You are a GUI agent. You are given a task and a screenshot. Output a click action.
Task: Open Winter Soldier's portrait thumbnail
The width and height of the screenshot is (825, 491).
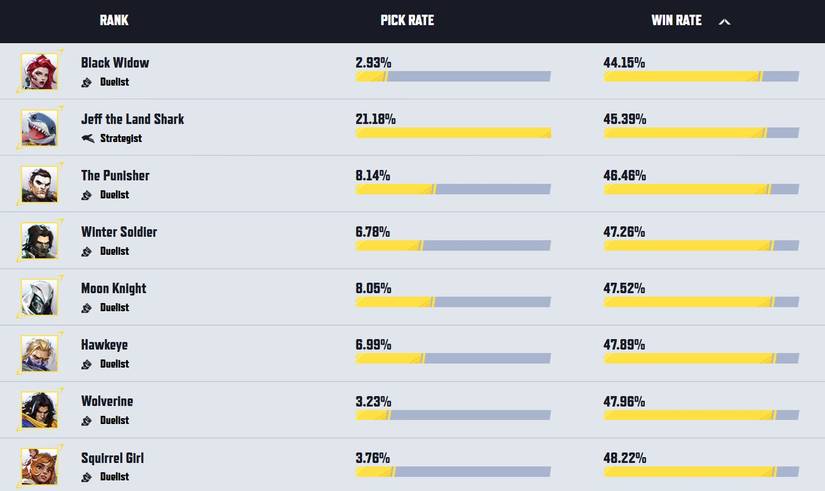tap(40, 241)
